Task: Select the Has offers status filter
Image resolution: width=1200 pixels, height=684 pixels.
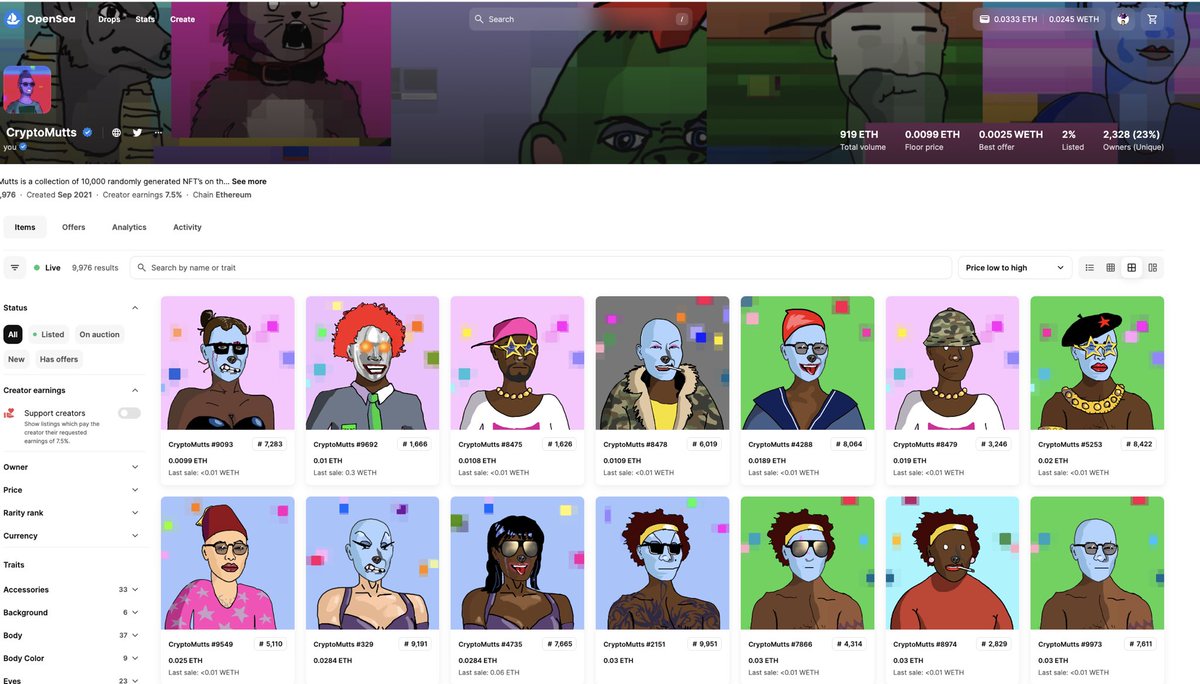Action: (x=59, y=359)
